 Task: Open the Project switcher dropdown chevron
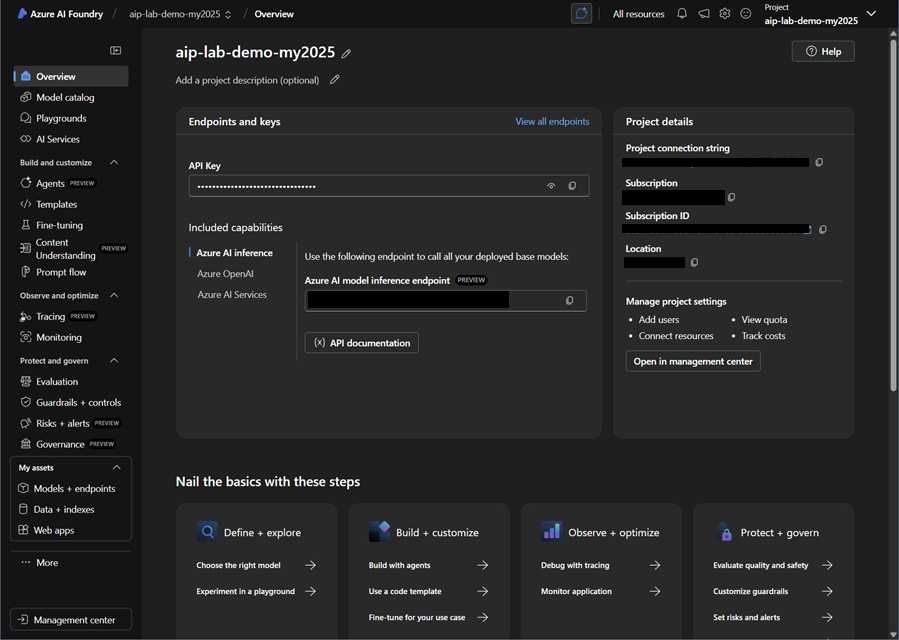tap(871, 14)
